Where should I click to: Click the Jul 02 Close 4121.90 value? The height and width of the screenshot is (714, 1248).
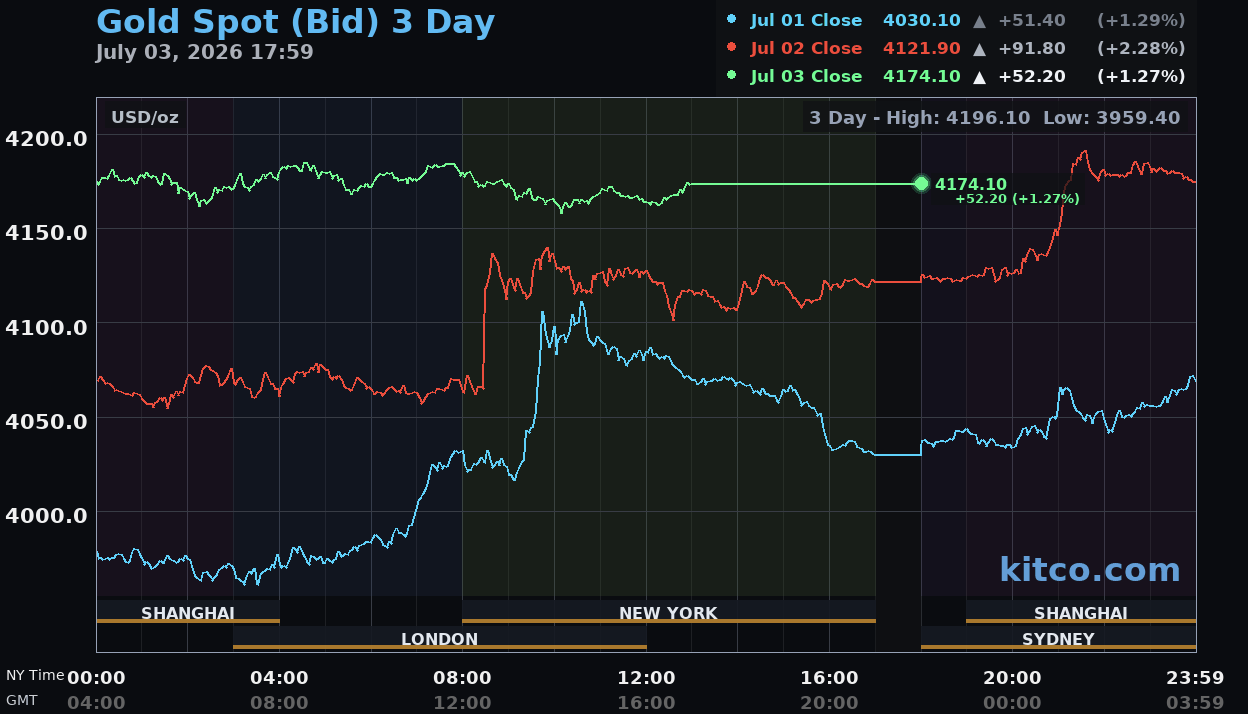pos(922,48)
